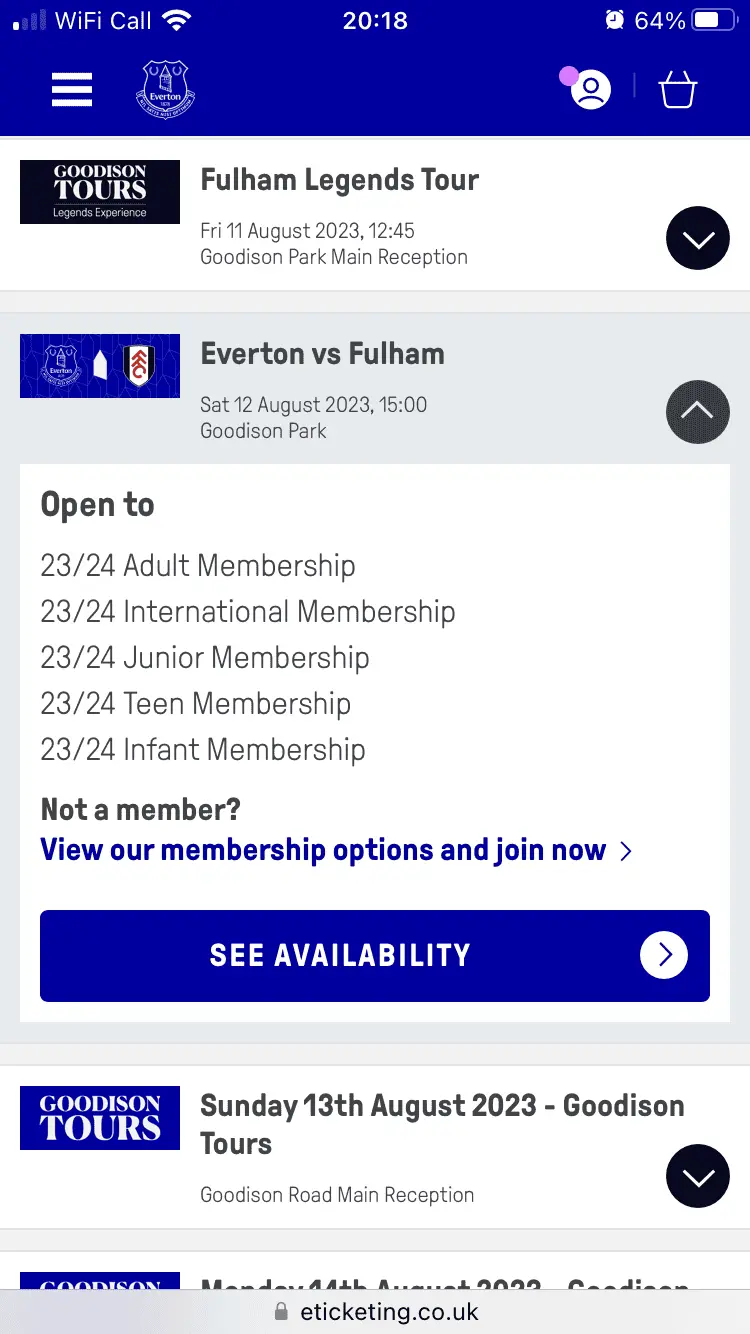
Task: Tap the WiFi signal status icon
Action: tap(177, 20)
